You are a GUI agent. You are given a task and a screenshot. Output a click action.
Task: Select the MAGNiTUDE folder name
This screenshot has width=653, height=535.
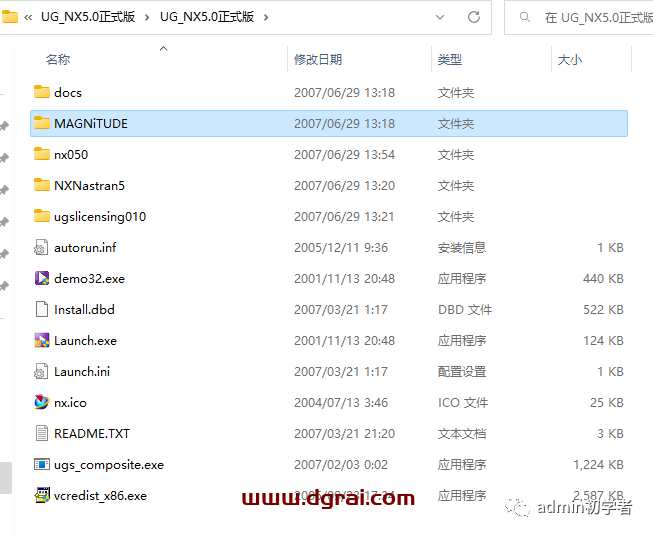tap(91, 124)
